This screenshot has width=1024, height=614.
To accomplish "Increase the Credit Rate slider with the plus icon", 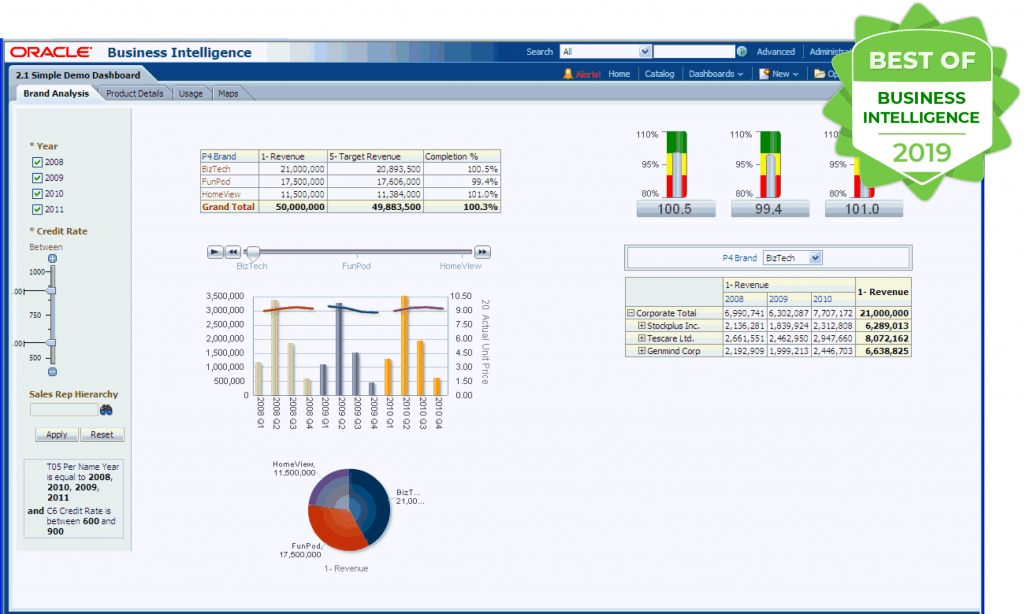I will (52, 259).
